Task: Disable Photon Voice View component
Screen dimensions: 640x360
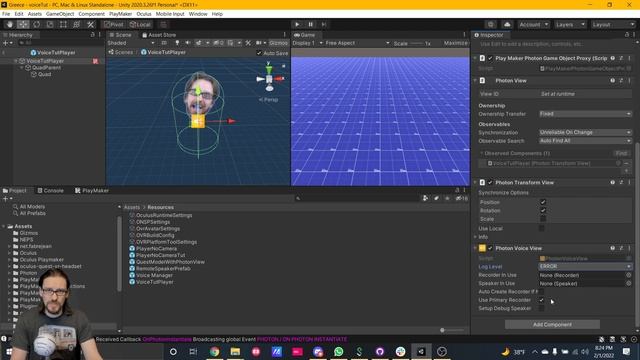Action: pyautogui.click(x=490, y=248)
